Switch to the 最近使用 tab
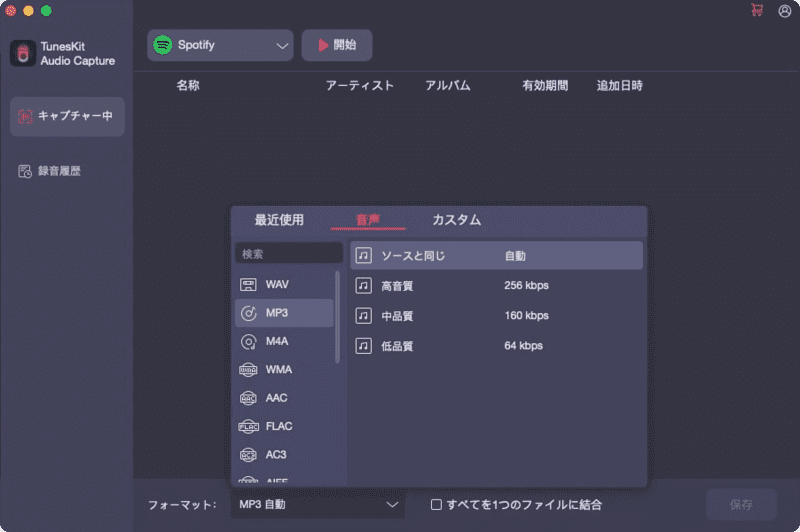Screen dimensions: 800x532 pos(279,220)
